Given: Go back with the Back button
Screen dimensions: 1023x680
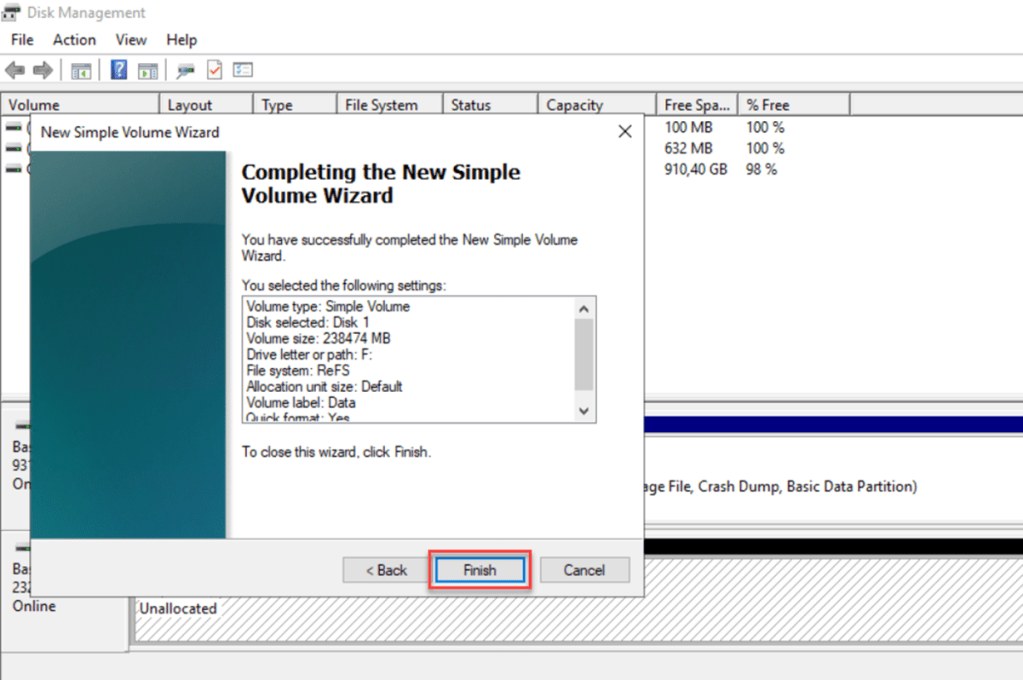Looking at the screenshot, I should click(386, 570).
